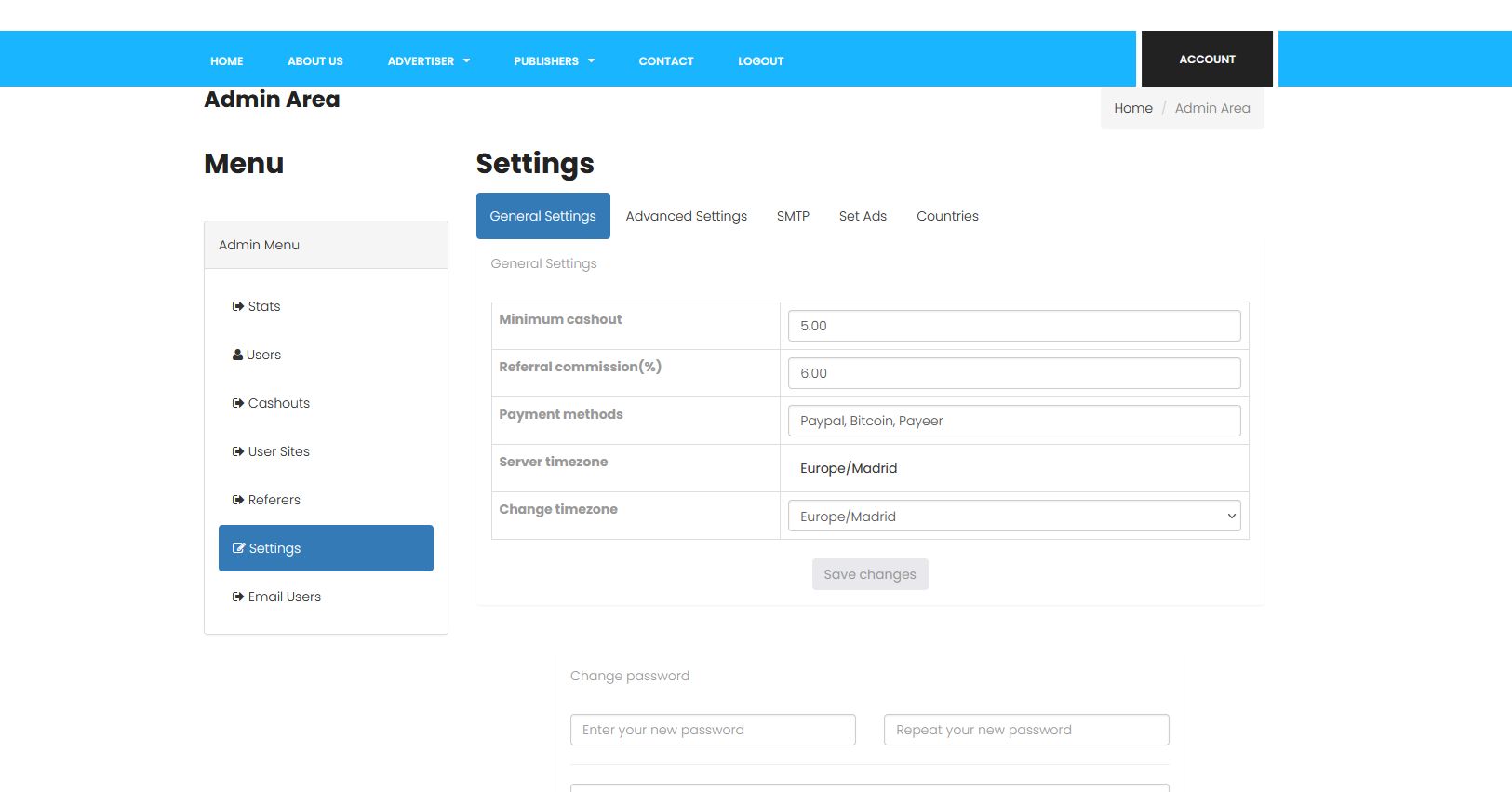Log out via the Logout link

point(761,61)
